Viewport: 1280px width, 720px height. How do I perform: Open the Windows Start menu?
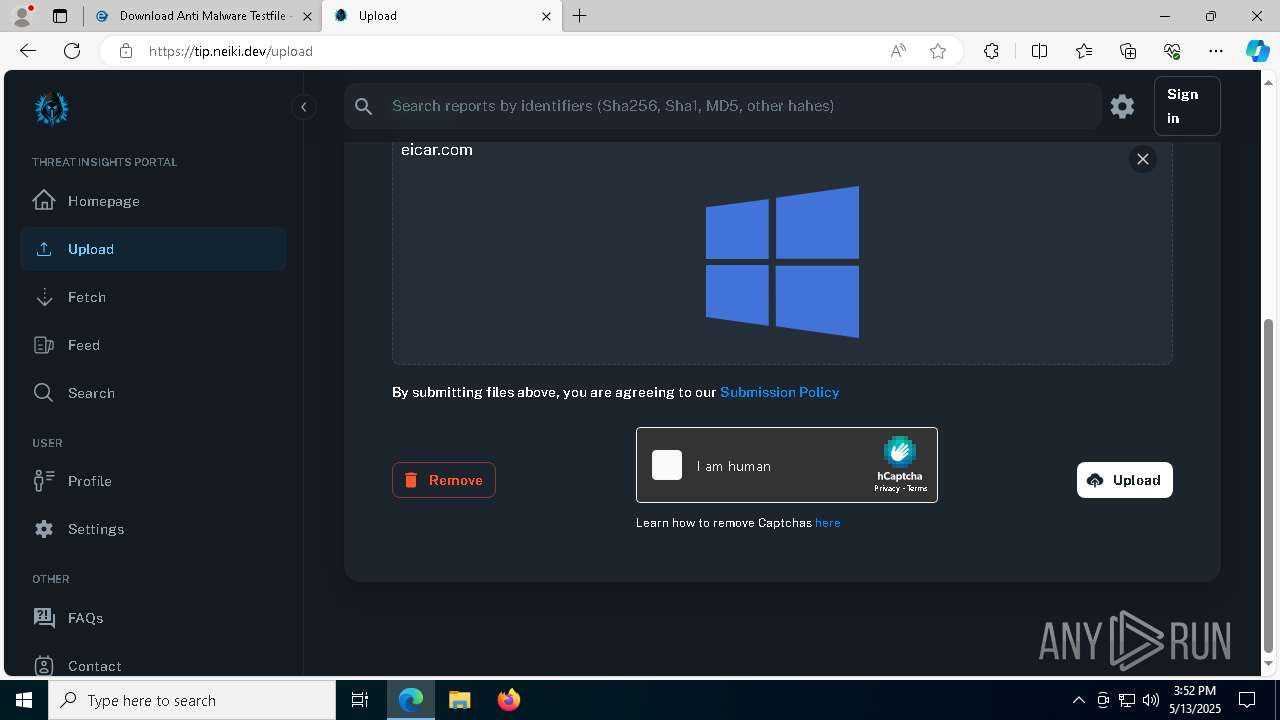(24, 700)
